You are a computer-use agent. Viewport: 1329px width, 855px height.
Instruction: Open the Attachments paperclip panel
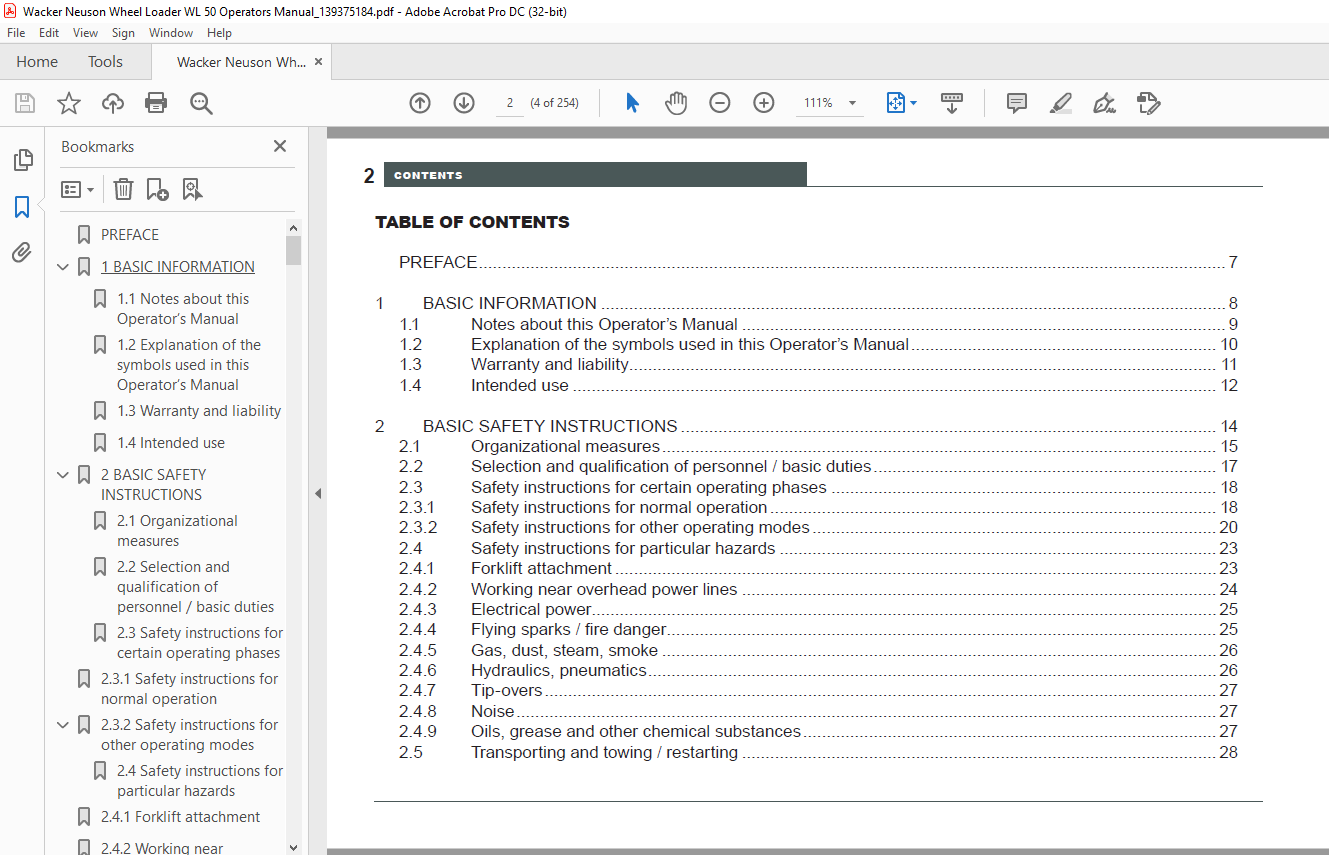pos(22,253)
